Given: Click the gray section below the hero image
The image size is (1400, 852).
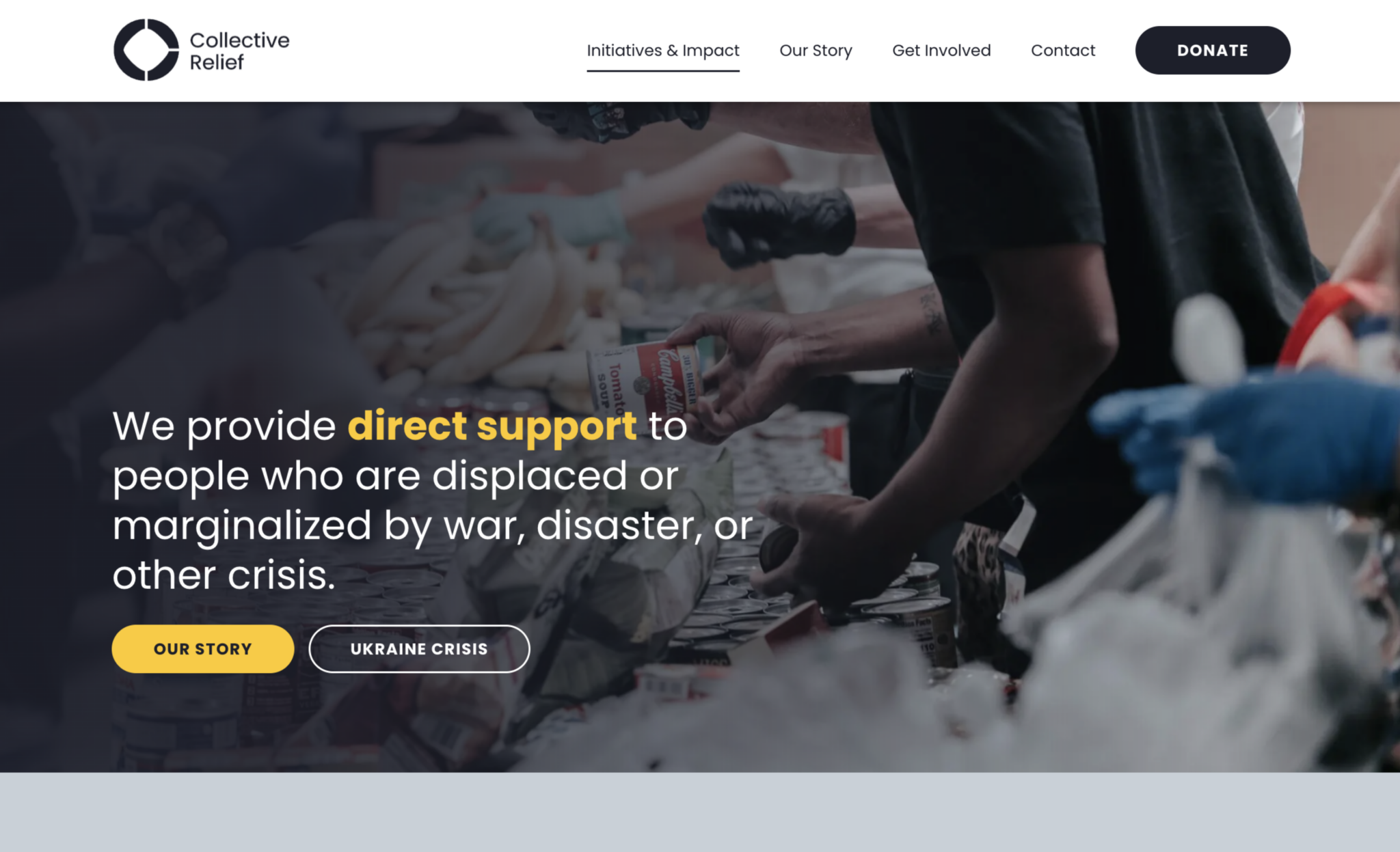Looking at the screenshot, I should tap(700, 812).
